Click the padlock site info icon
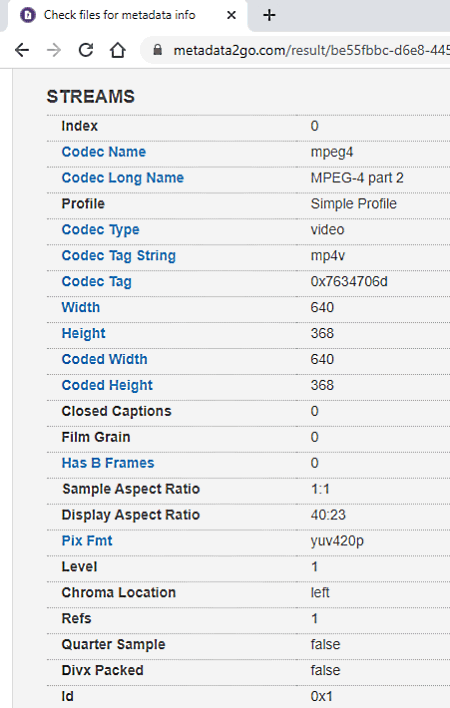Image resolution: width=450 pixels, height=708 pixels. [x=157, y=50]
